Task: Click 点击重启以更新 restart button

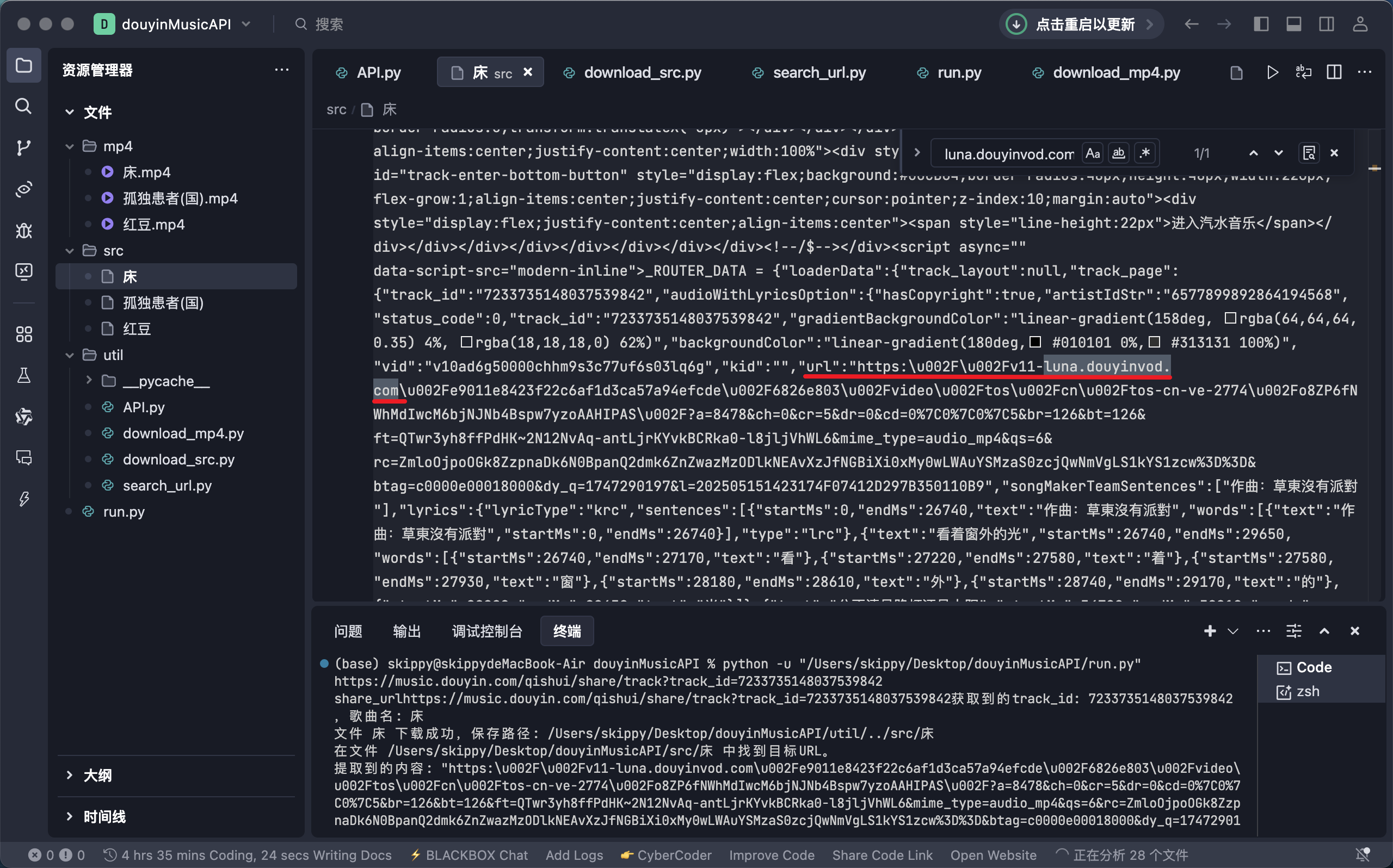Action: (x=1084, y=24)
